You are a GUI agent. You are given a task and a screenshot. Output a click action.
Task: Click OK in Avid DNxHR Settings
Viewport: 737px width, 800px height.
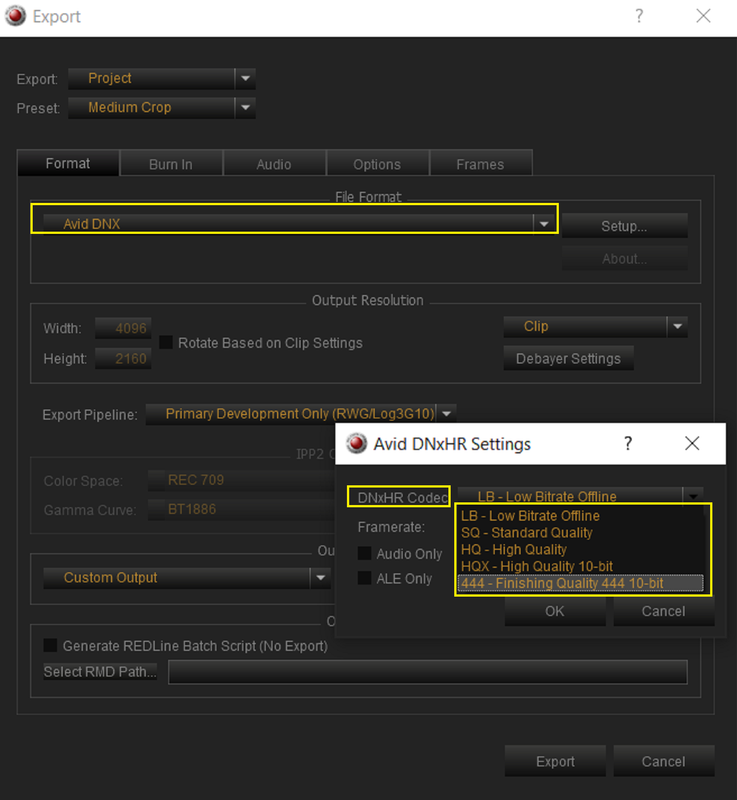pyautogui.click(x=555, y=611)
